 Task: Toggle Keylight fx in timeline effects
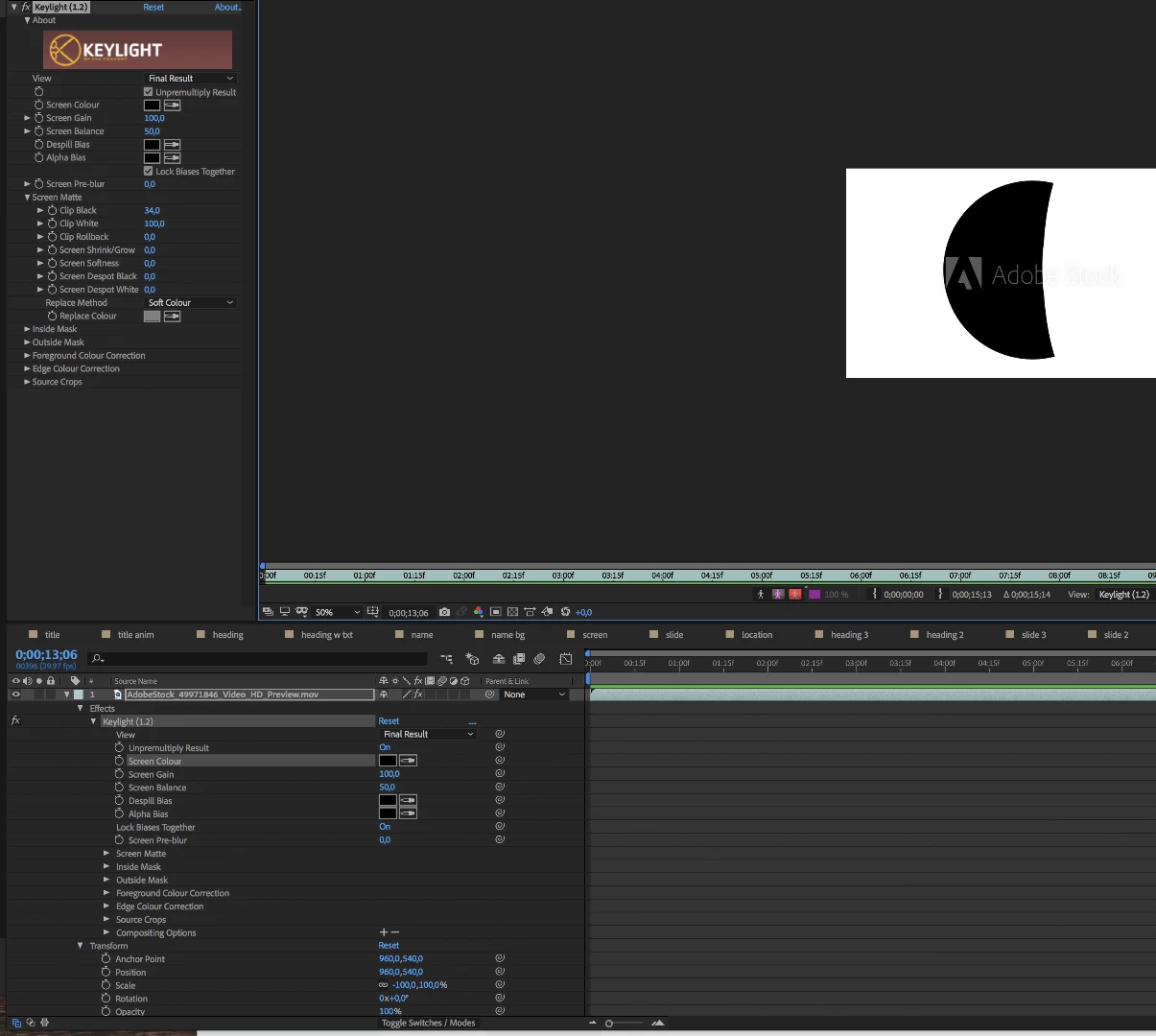click(x=15, y=720)
